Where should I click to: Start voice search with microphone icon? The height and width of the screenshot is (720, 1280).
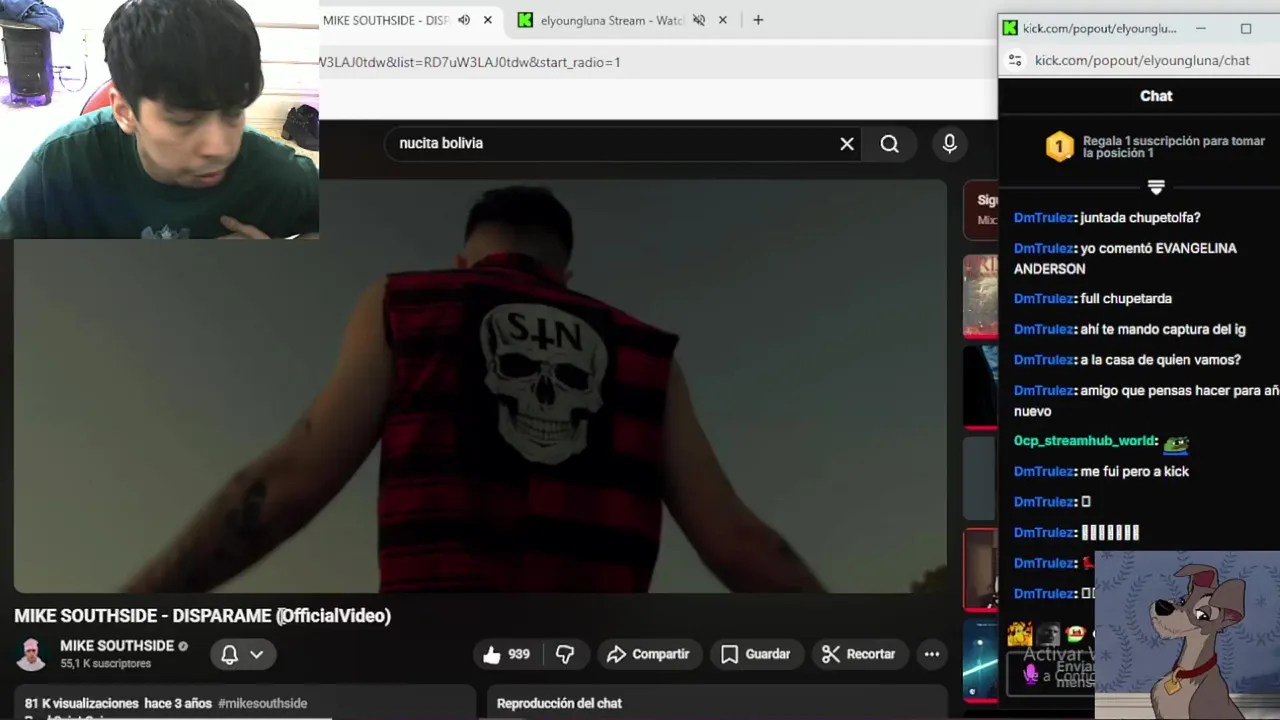pos(949,143)
